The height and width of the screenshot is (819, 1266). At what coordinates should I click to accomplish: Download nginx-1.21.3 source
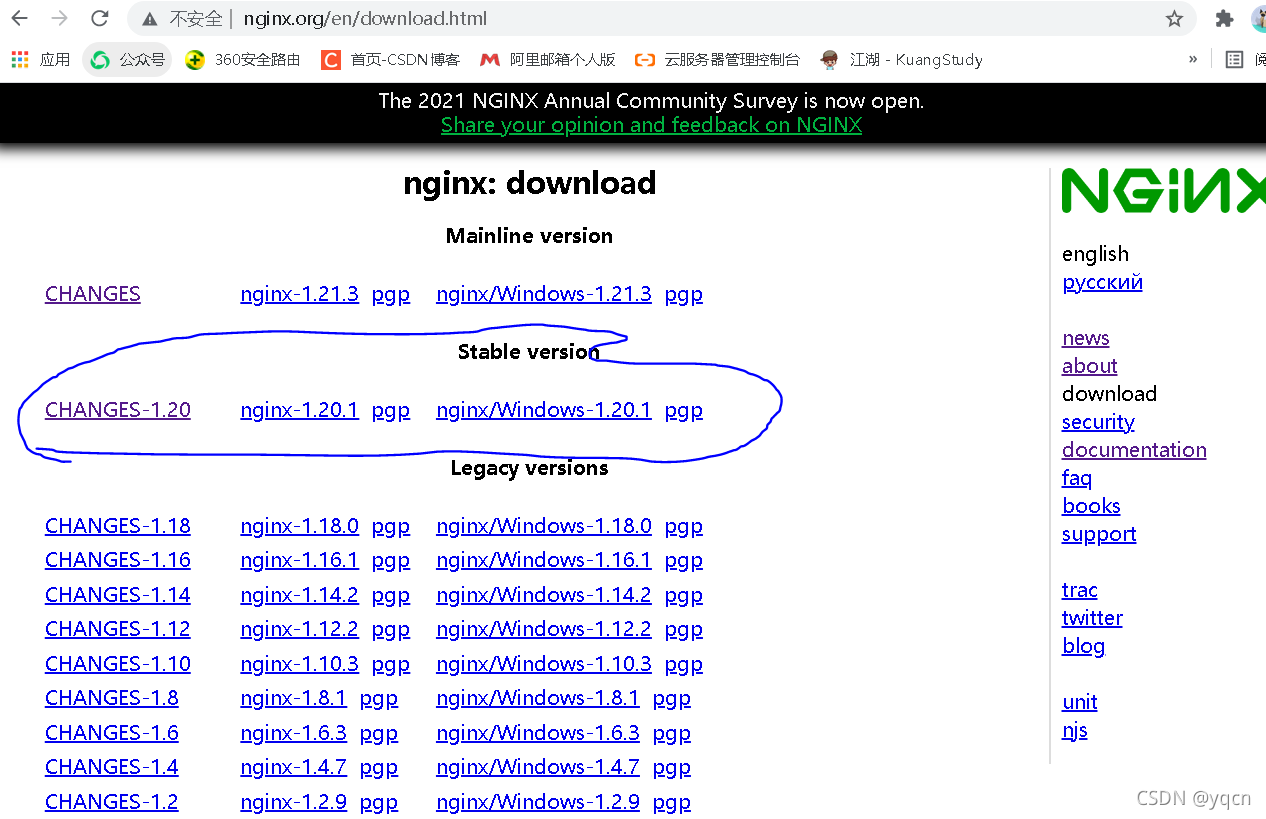click(x=299, y=294)
